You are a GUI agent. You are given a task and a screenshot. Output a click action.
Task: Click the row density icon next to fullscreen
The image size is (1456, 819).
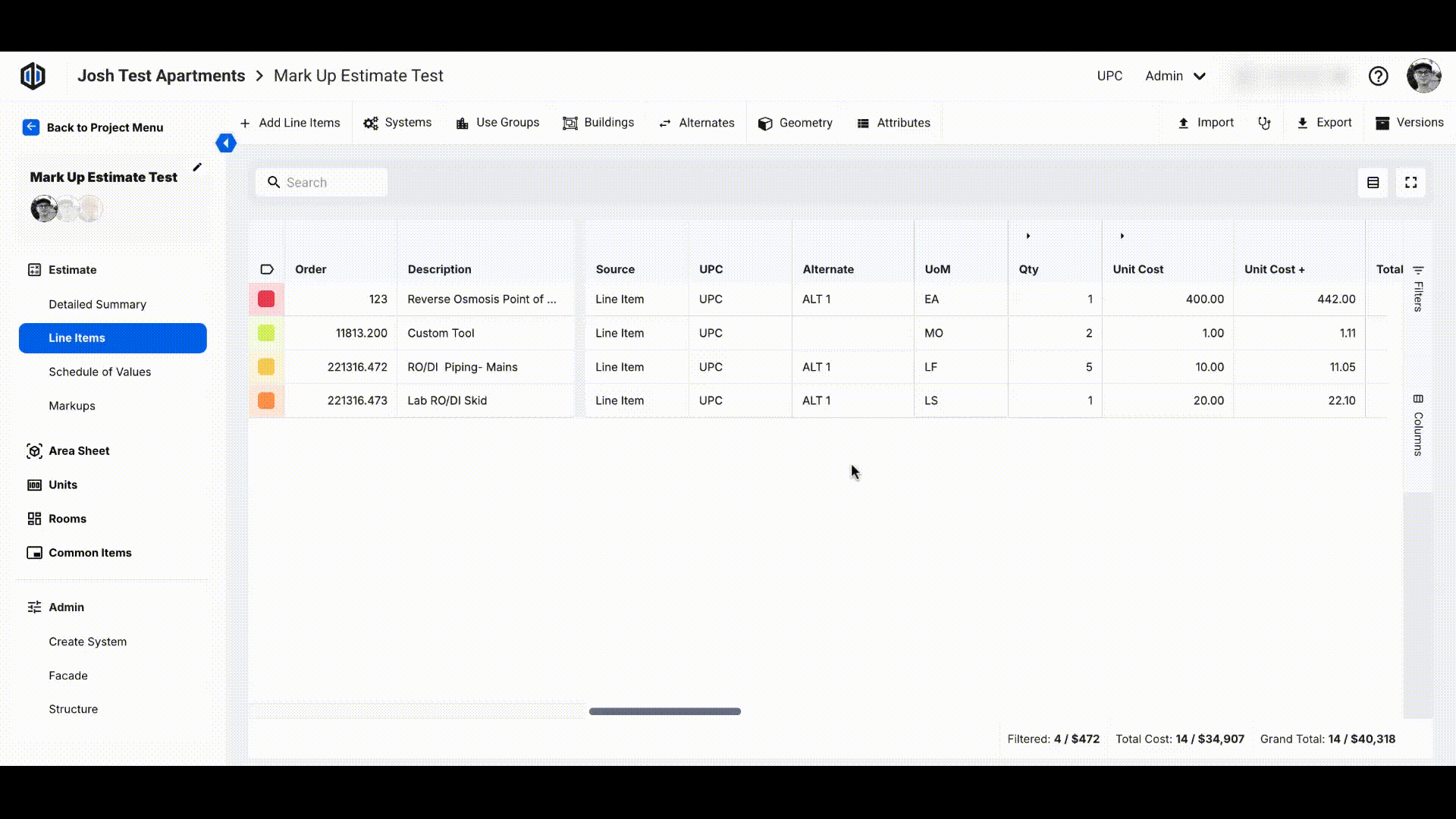(1373, 183)
